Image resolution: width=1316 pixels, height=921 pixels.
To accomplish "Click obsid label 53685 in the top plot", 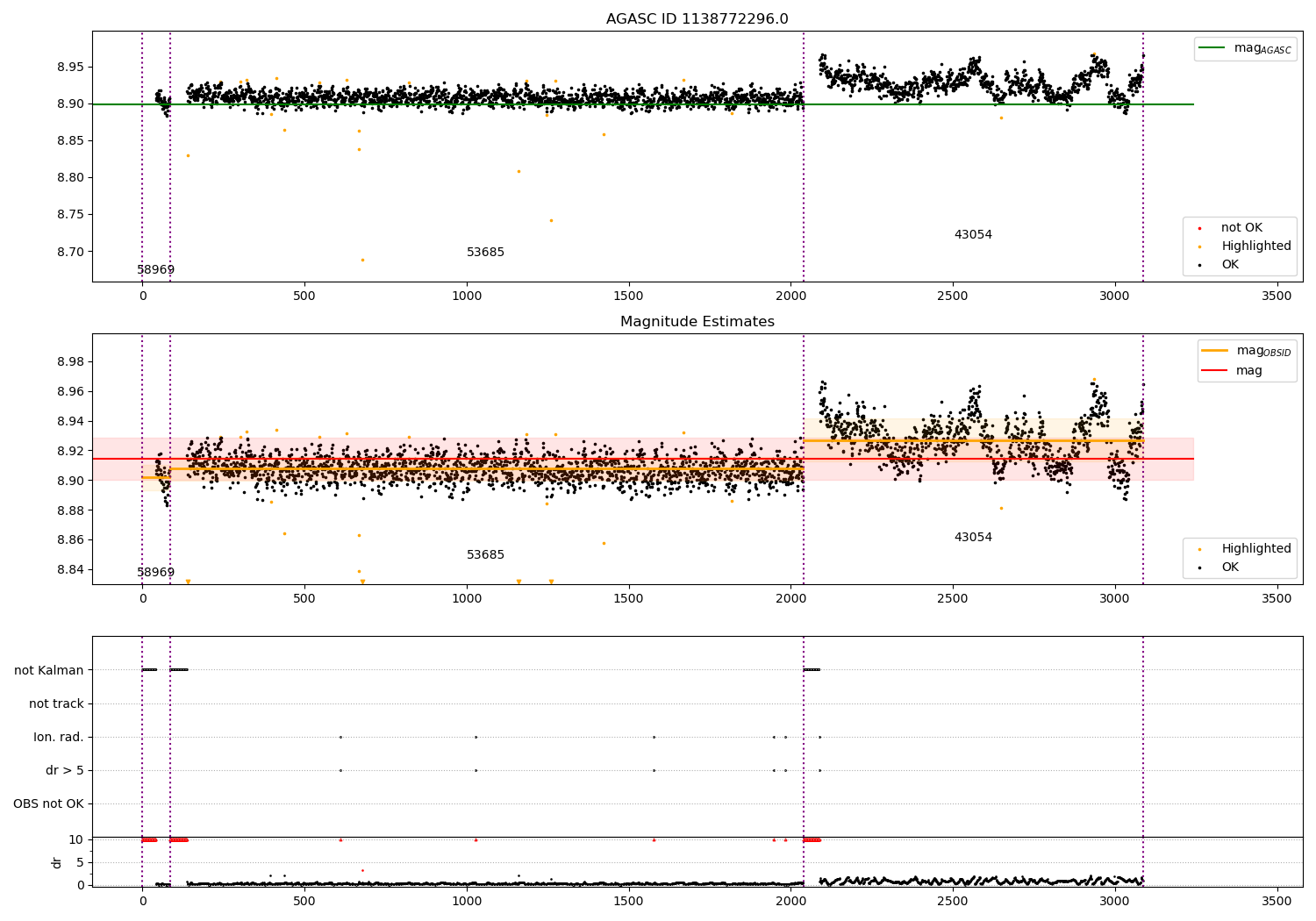I will pos(485,252).
